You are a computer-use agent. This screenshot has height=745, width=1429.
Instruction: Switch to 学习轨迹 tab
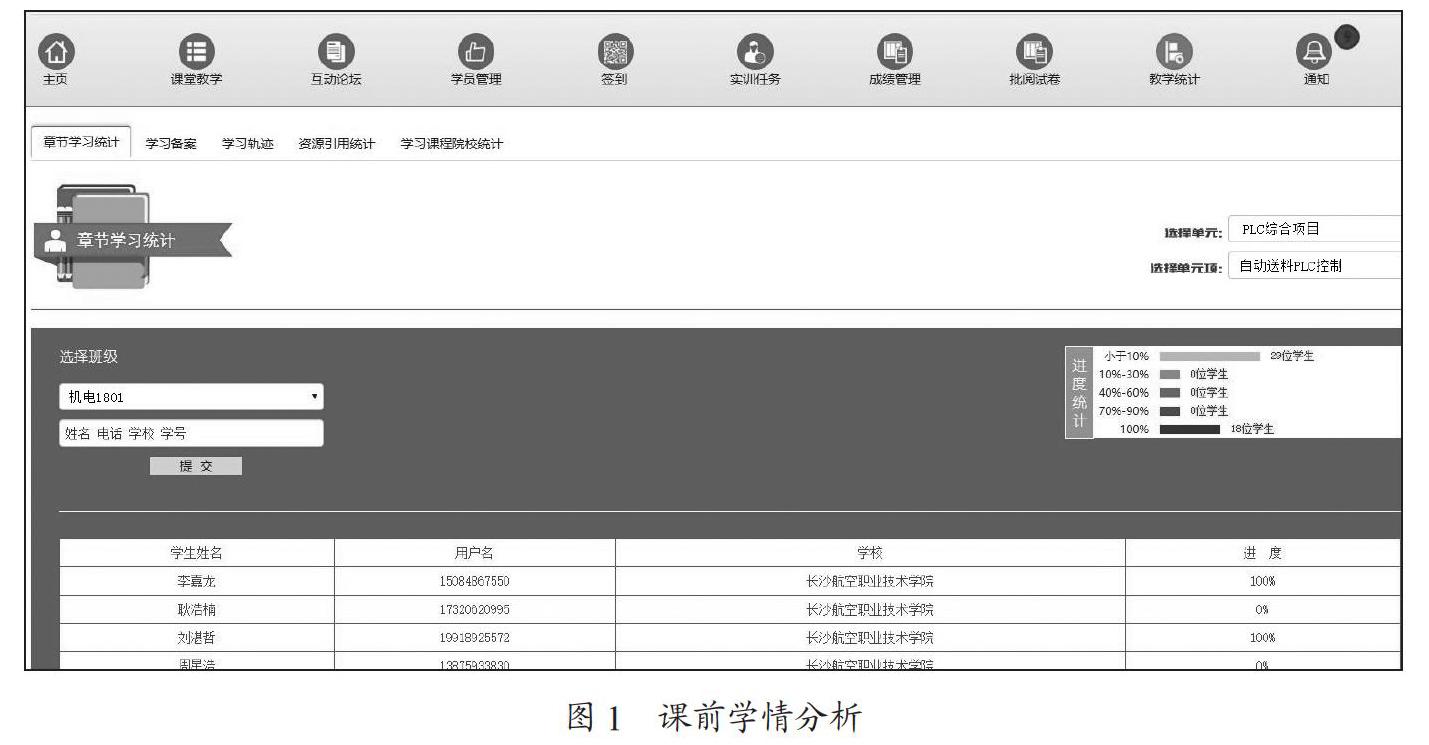coord(248,143)
